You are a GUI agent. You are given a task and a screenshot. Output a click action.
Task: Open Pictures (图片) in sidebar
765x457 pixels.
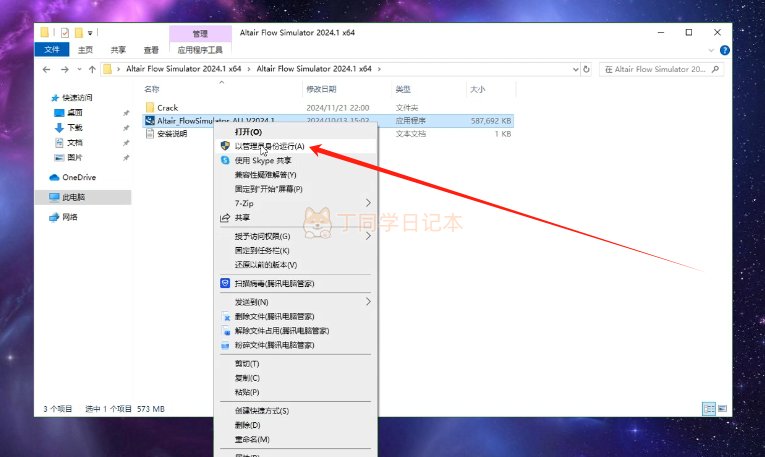pyautogui.click(x=74, y=158)
